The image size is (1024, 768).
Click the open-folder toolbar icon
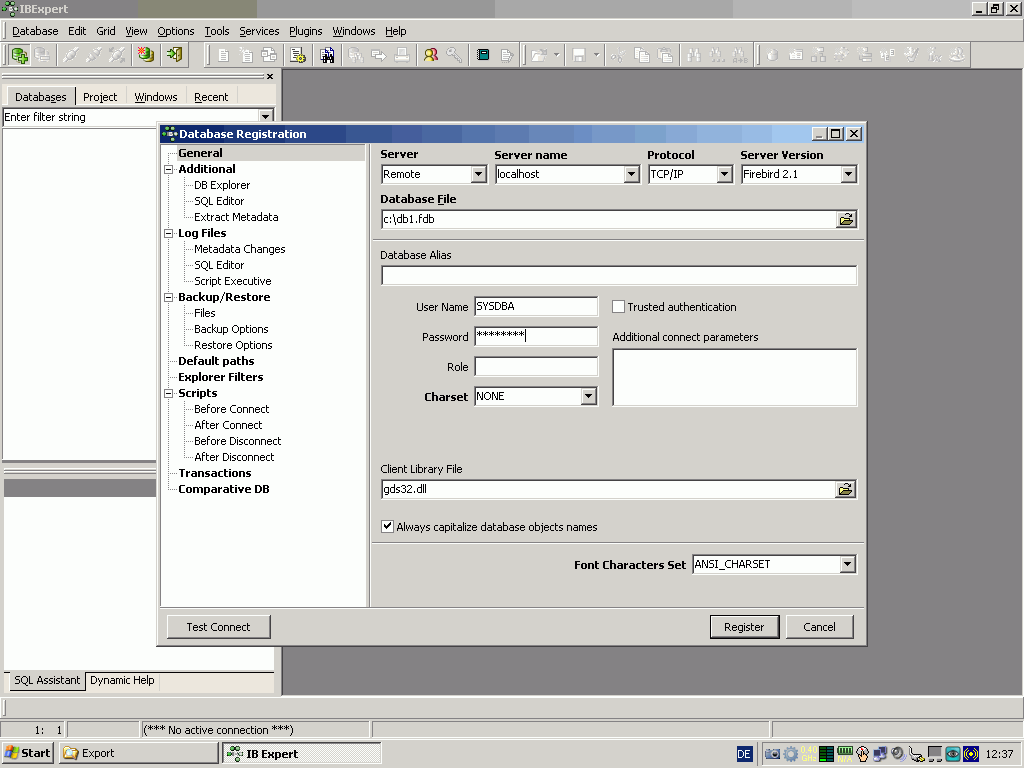pos(538,56)
